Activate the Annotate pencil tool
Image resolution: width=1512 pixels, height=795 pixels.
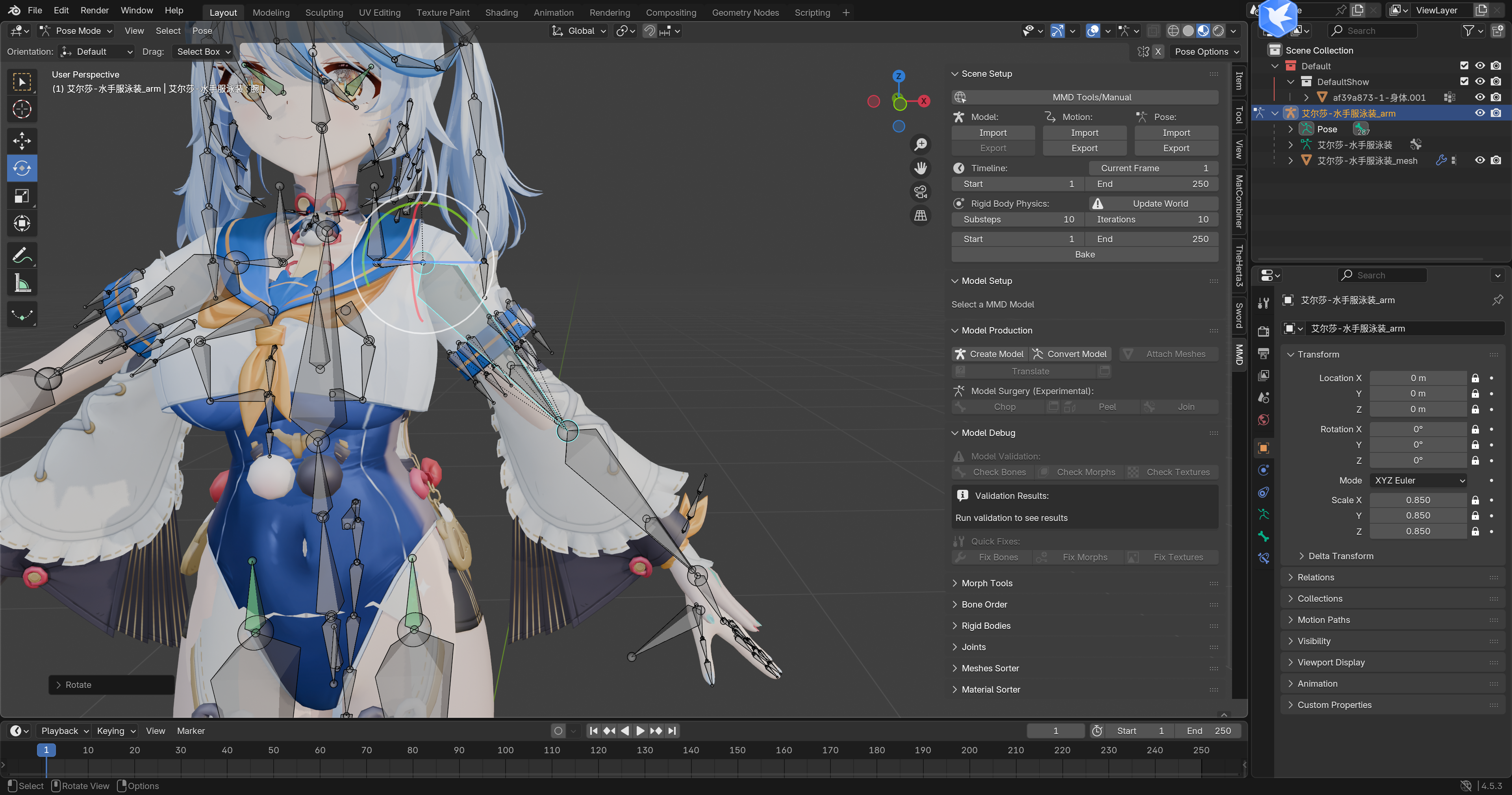22,256
